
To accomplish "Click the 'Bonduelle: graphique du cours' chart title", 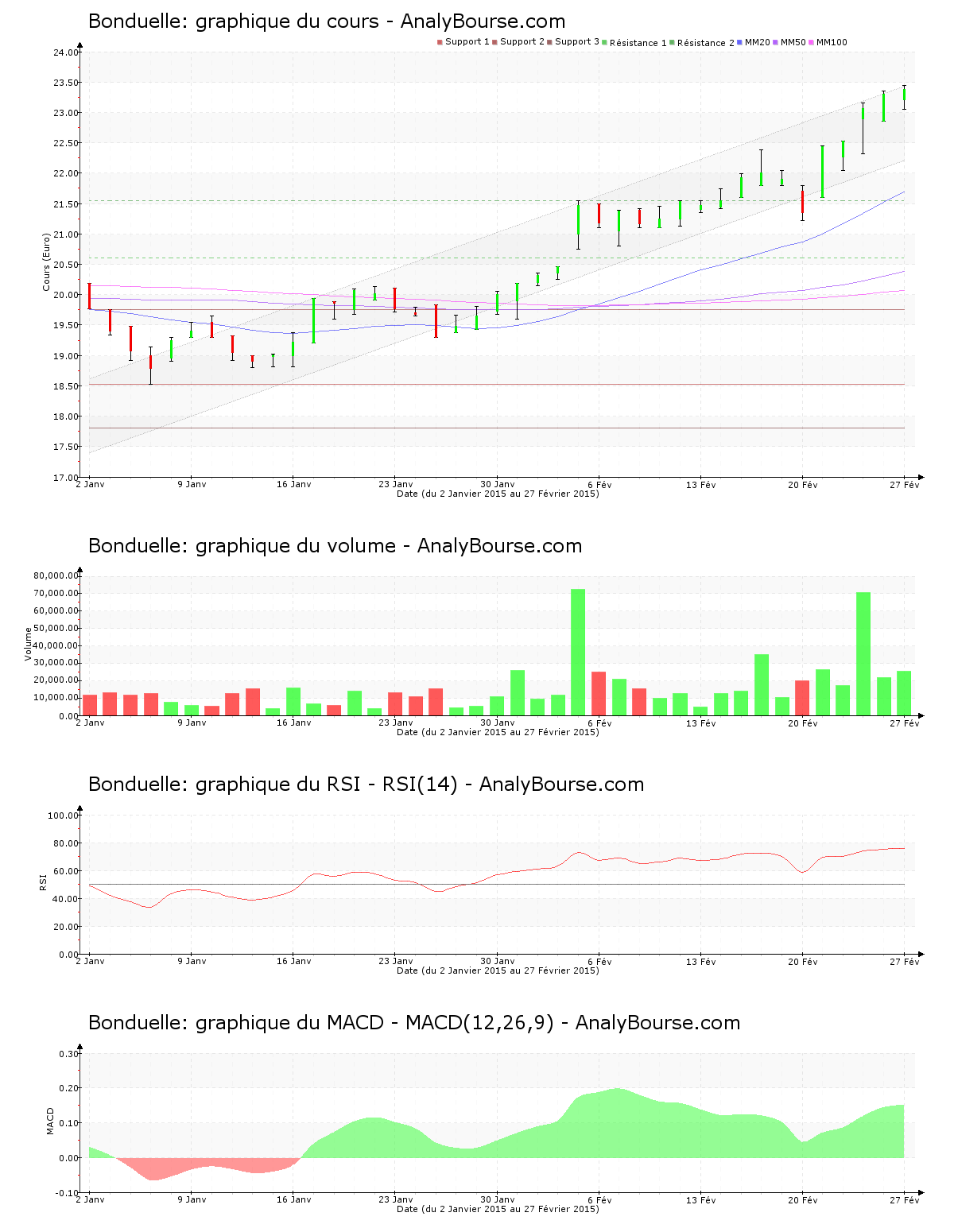I will point(327,21).
